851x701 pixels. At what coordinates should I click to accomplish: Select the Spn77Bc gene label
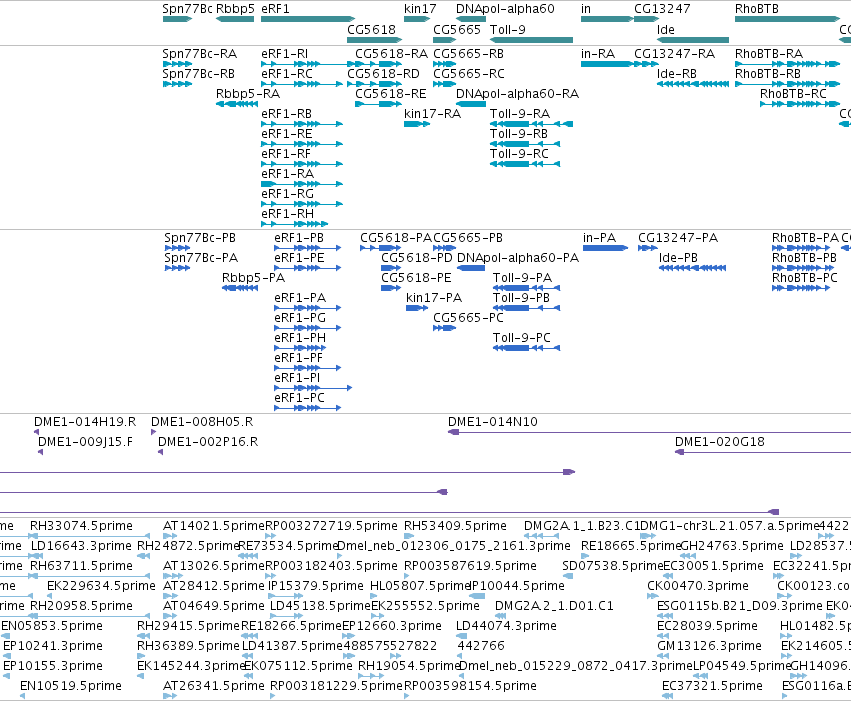click(187, 9)
